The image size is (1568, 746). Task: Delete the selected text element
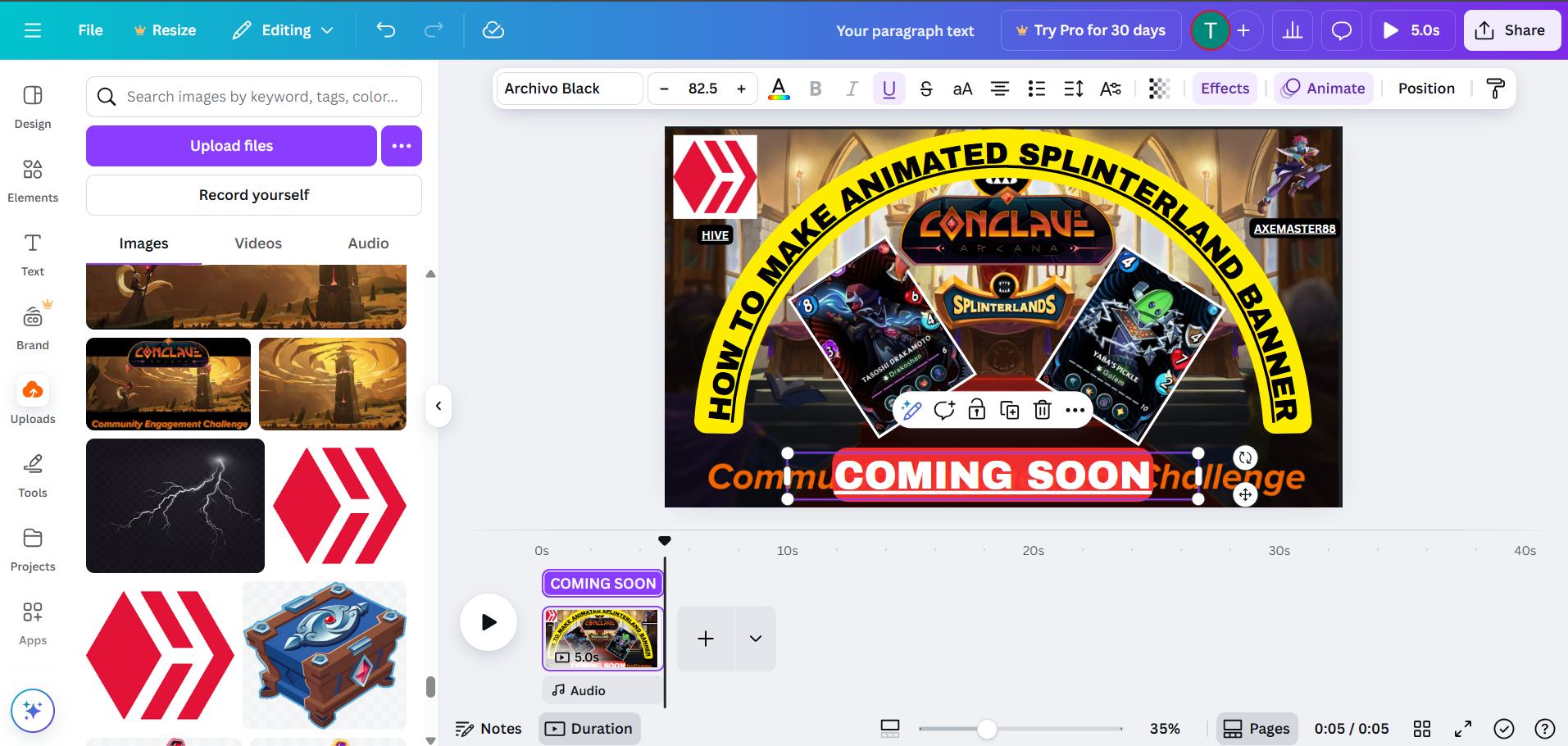(1043, 410)
